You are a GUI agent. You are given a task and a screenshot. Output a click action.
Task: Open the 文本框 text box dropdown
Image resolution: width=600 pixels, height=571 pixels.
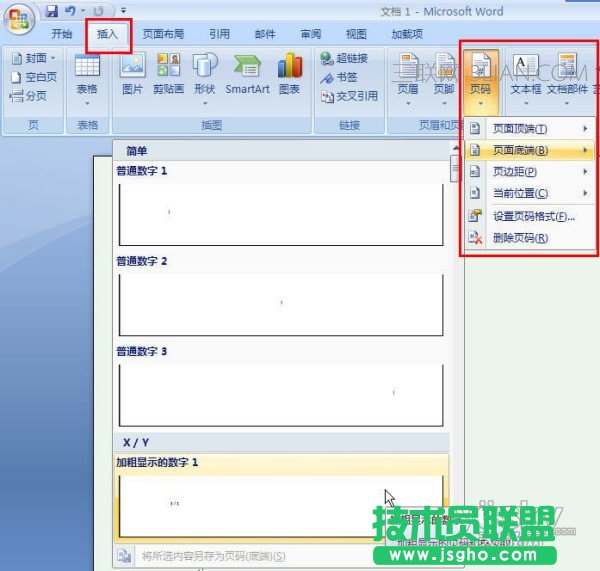(x=526, y=80)
